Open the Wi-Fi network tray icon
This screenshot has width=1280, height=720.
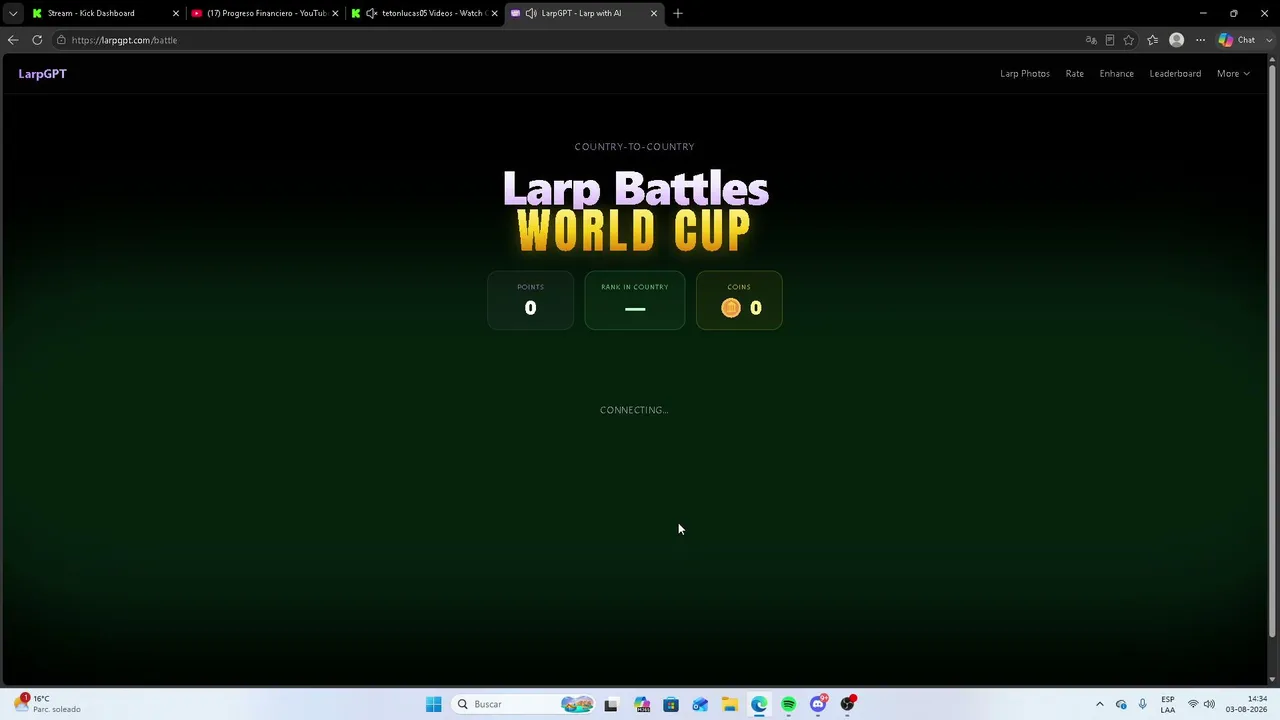tap(1193, 704)
